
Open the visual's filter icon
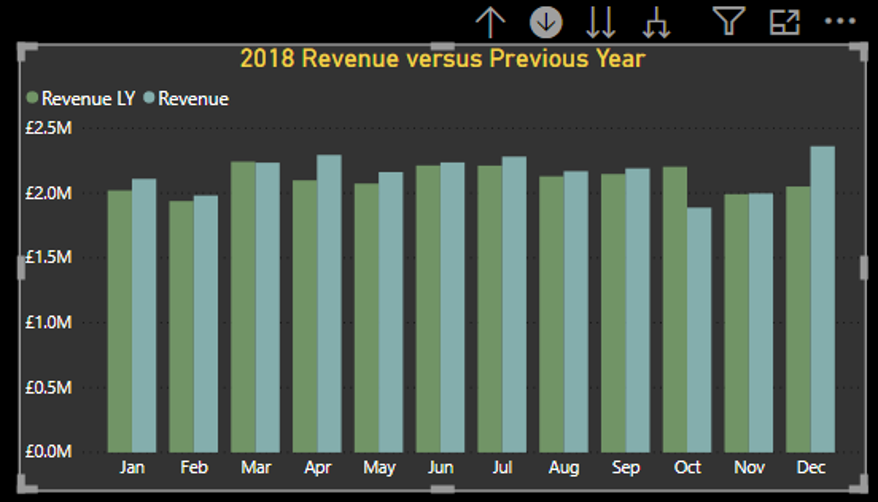pos(727,21)
